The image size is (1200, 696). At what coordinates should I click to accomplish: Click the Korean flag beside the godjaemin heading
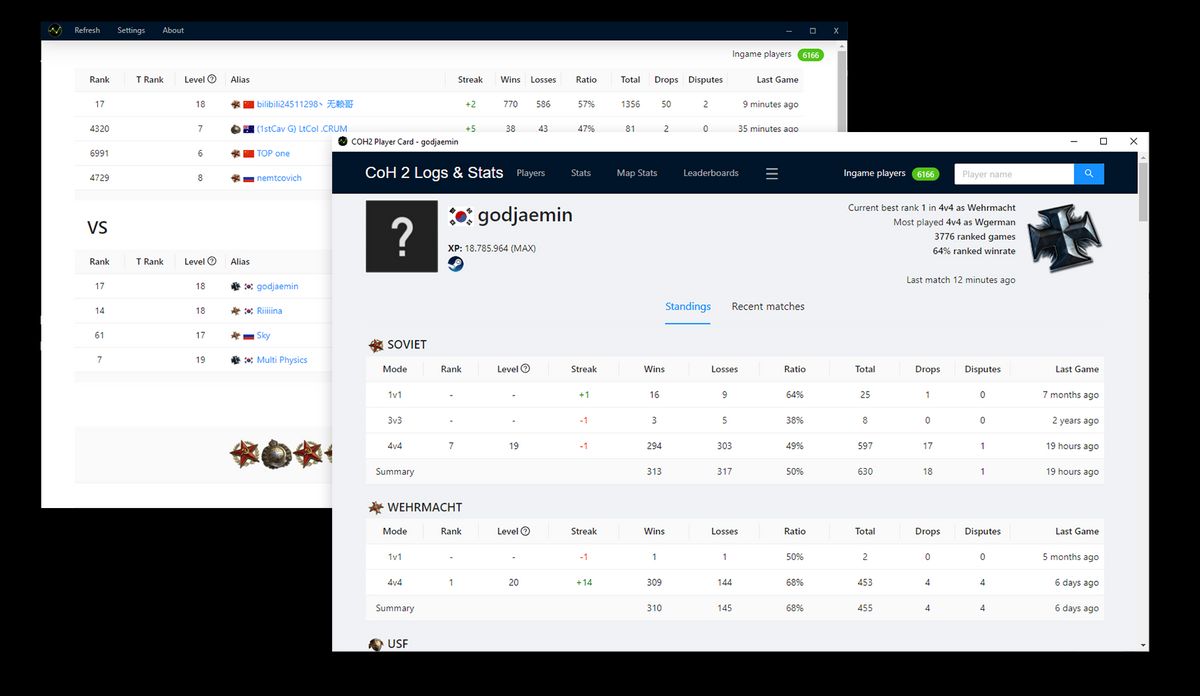tap(461, 216)
